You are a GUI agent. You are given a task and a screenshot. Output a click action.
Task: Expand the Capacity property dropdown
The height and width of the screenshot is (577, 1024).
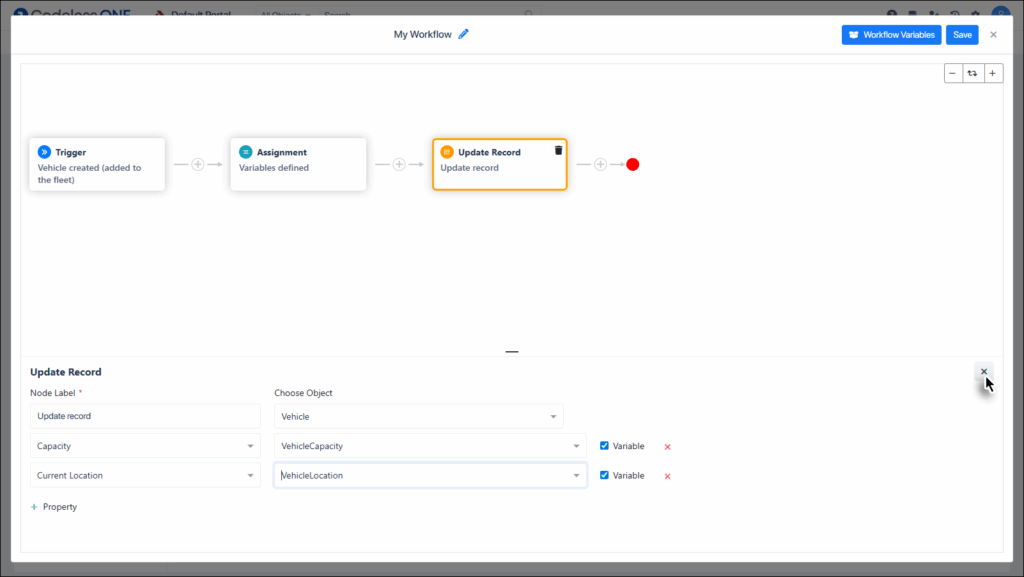[145, 446]
